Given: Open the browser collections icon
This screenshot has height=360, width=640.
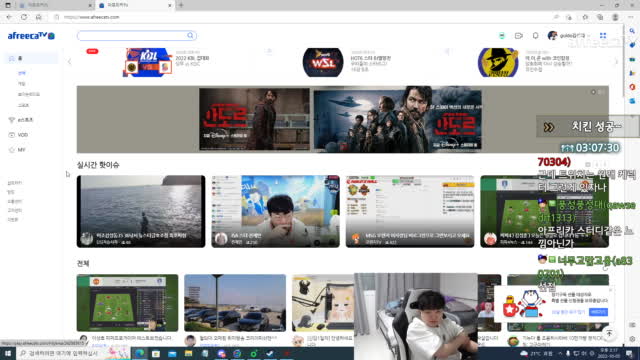Looking at the screenshot, I should click(600, 17).
